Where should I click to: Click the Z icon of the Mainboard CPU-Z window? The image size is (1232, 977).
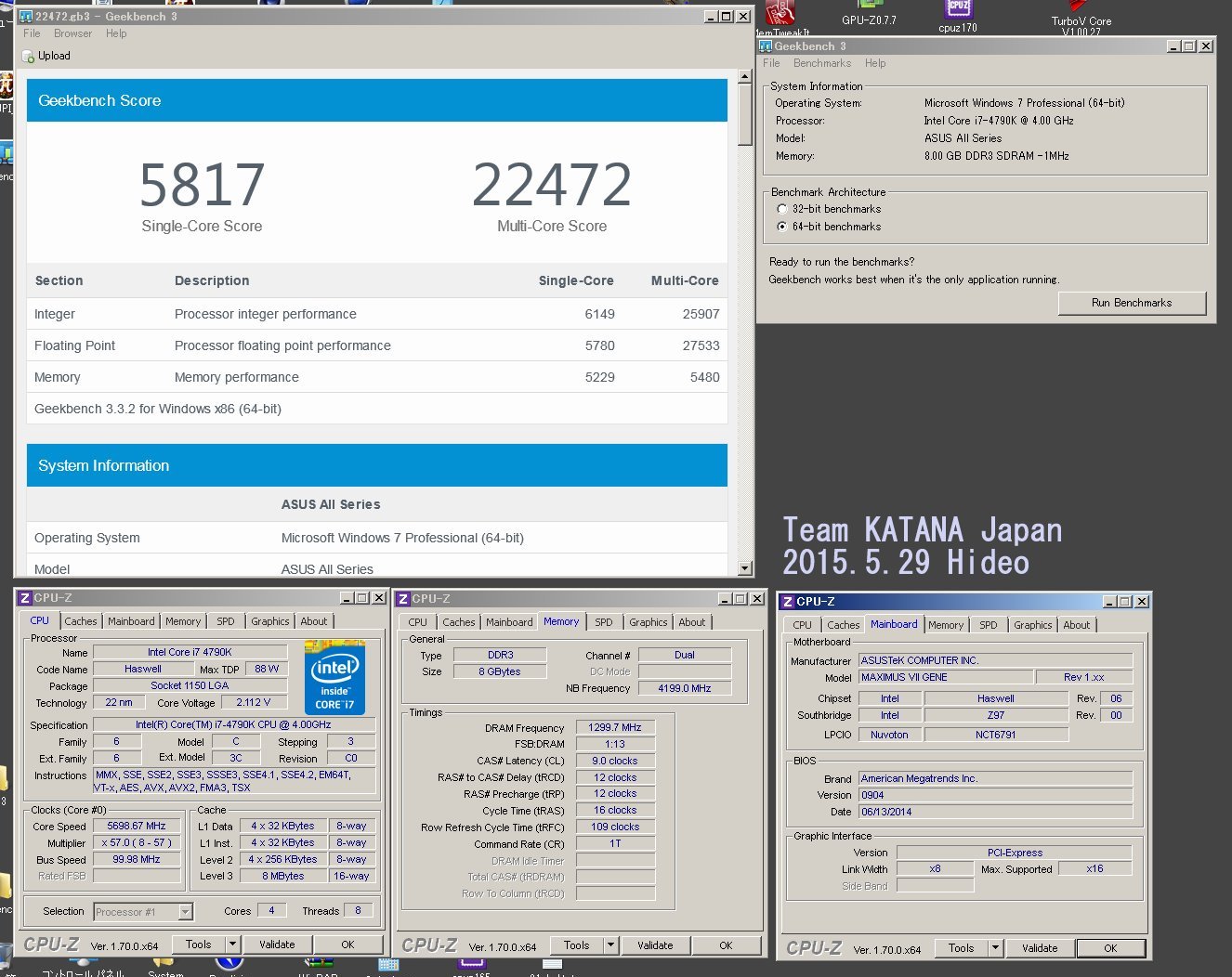(x=787, y=602)
